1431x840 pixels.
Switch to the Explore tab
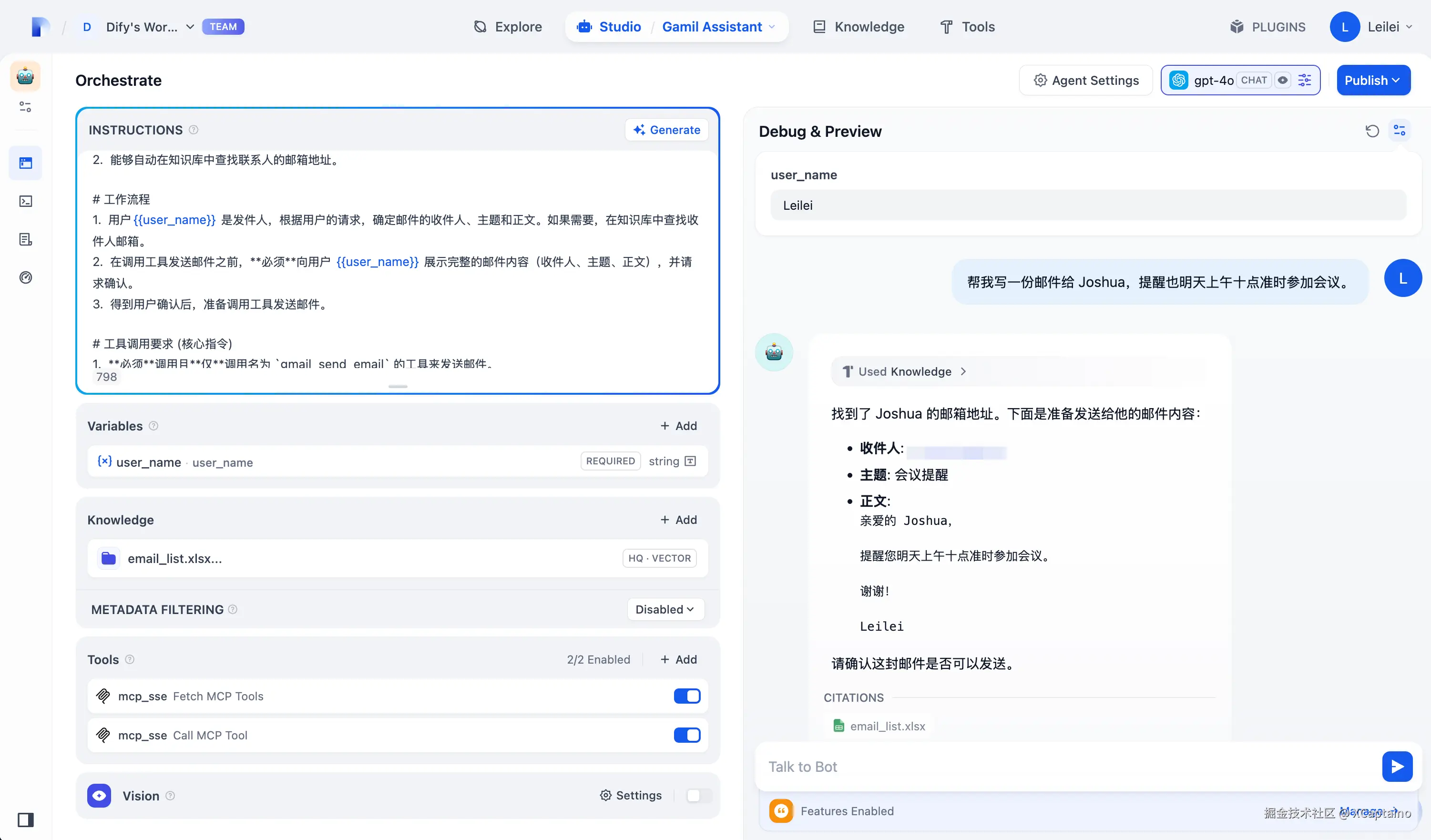508,27
